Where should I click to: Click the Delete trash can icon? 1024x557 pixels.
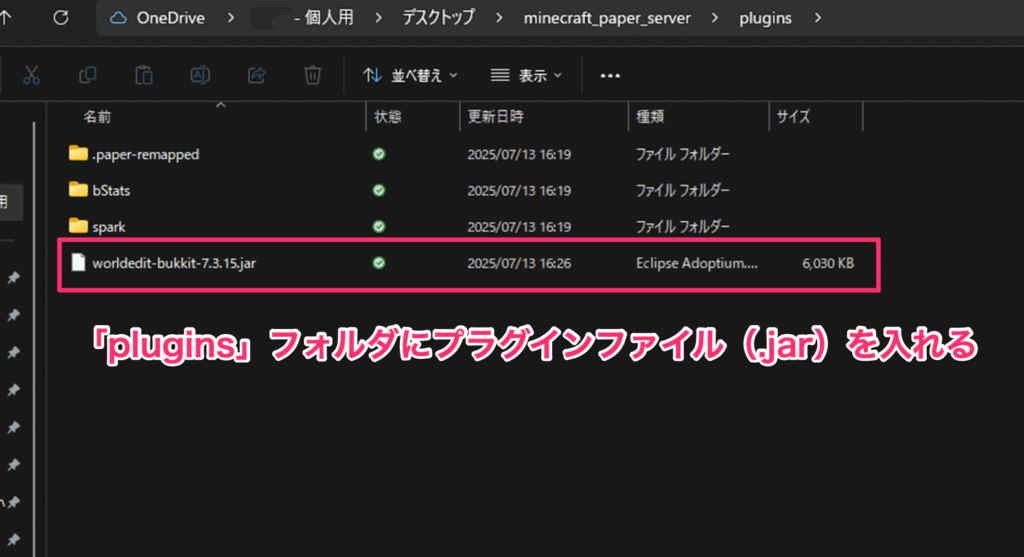[313, 76]
